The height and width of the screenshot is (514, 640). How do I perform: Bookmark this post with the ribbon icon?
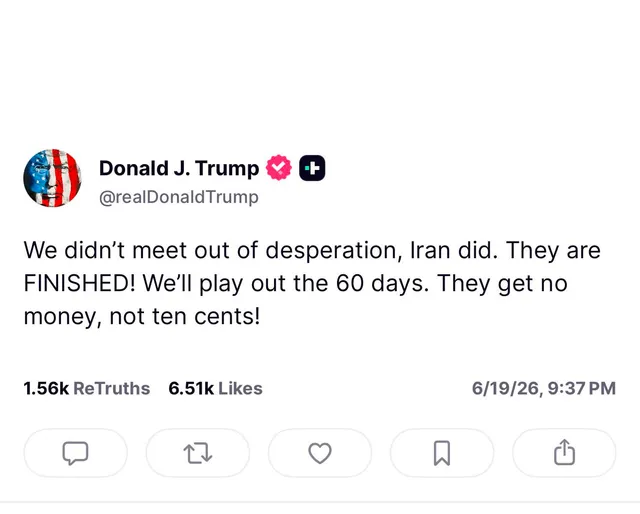tap(442, 453)
